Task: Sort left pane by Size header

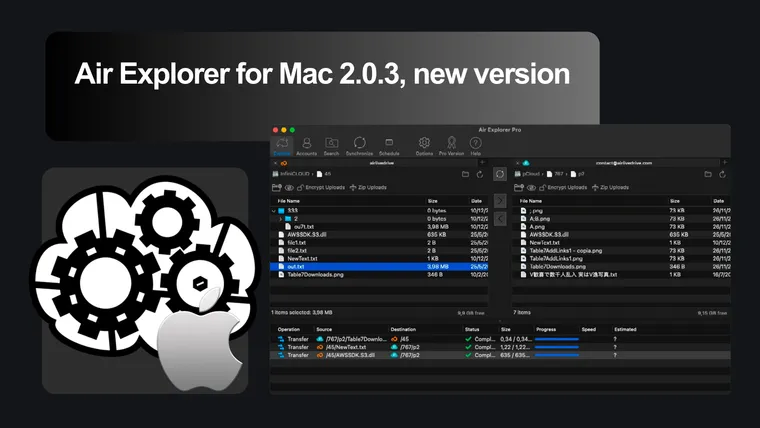Action: (433, 201)
